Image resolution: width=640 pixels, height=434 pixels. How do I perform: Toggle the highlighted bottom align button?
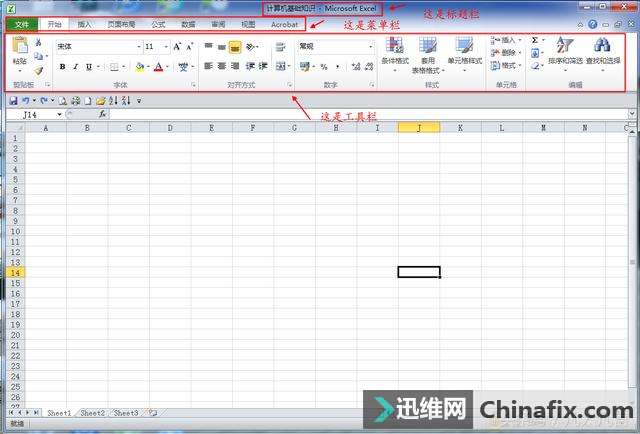point(235,47)
